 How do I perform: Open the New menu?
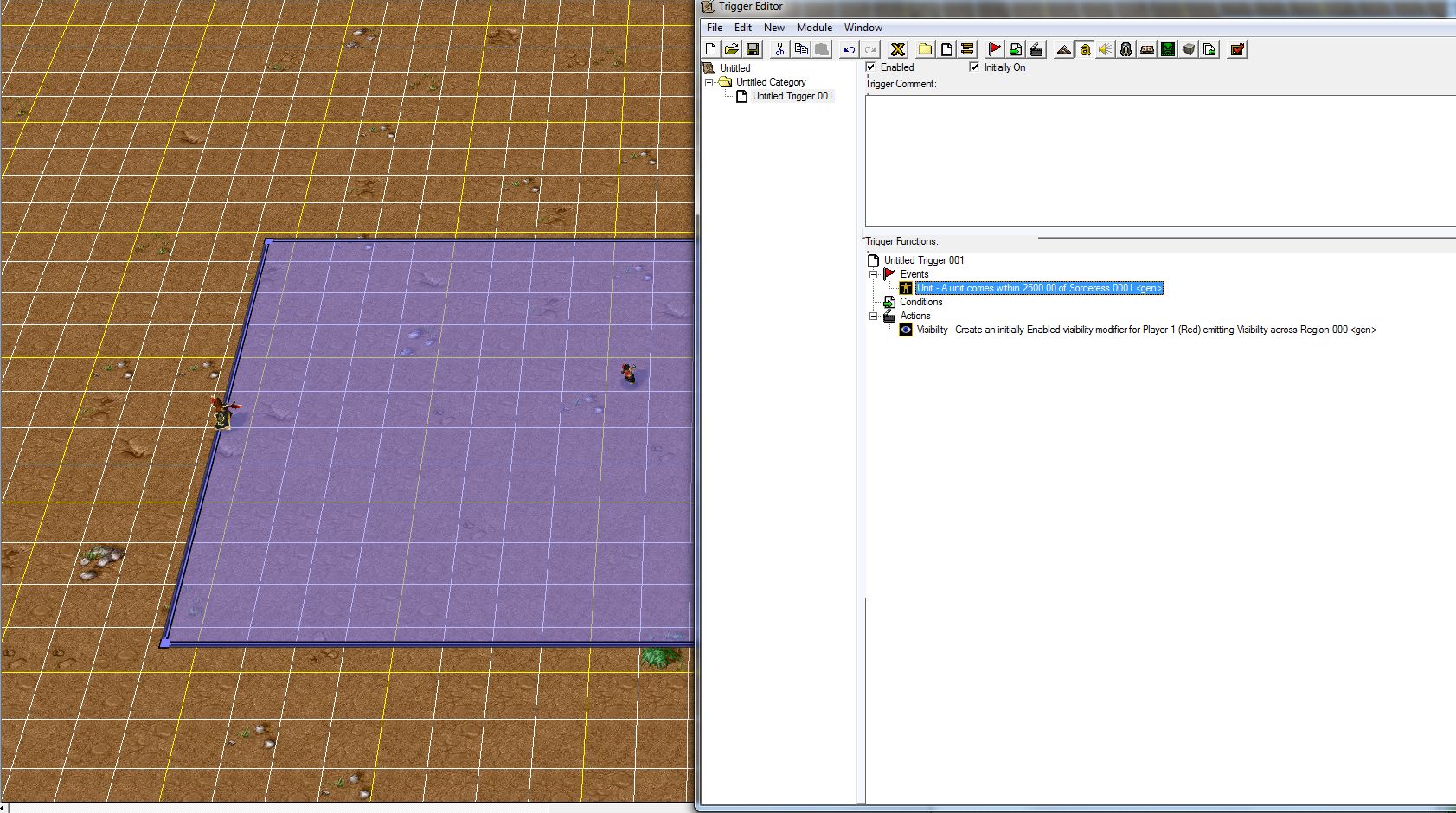pos(774,28)
